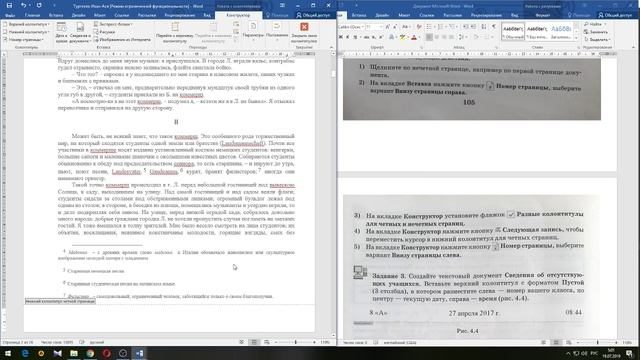Close header and footer (Закрыть окно колонтитулов)
Screen dimensions: 640x360
tap(304, 33)
